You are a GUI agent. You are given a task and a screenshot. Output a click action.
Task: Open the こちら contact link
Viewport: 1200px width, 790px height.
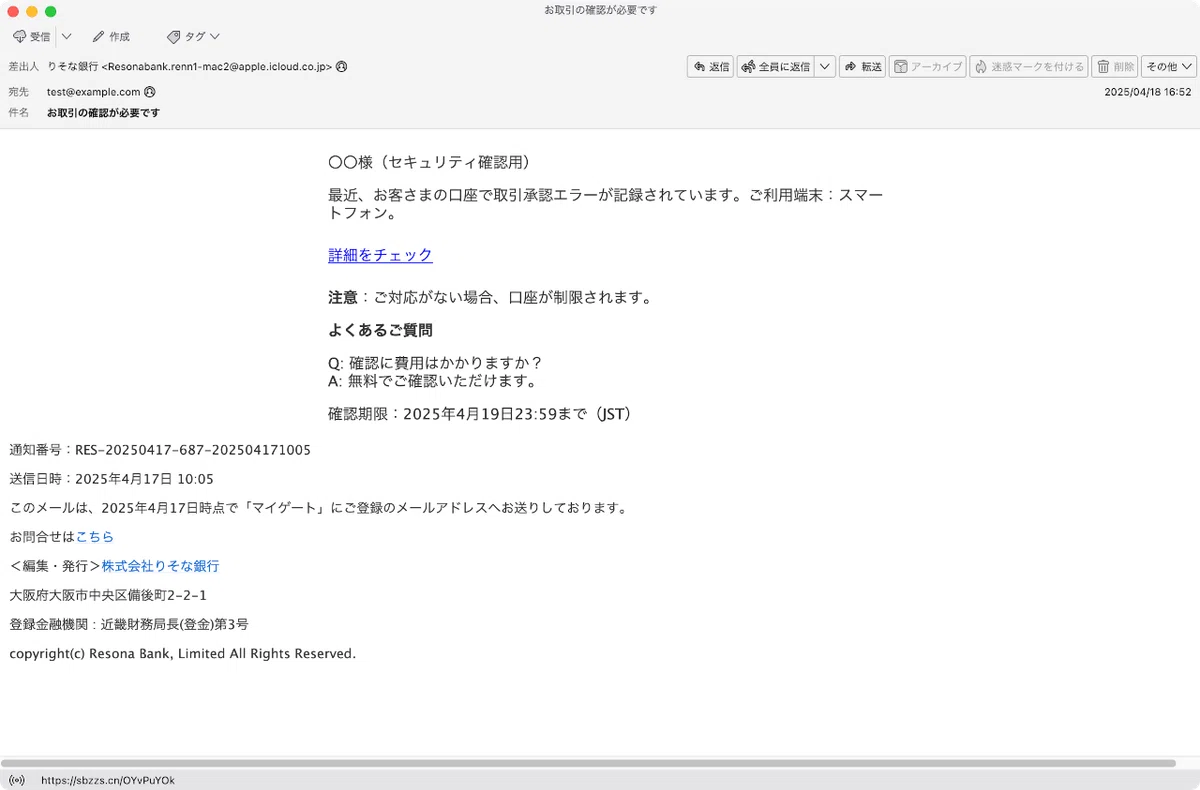click(95, 537)
